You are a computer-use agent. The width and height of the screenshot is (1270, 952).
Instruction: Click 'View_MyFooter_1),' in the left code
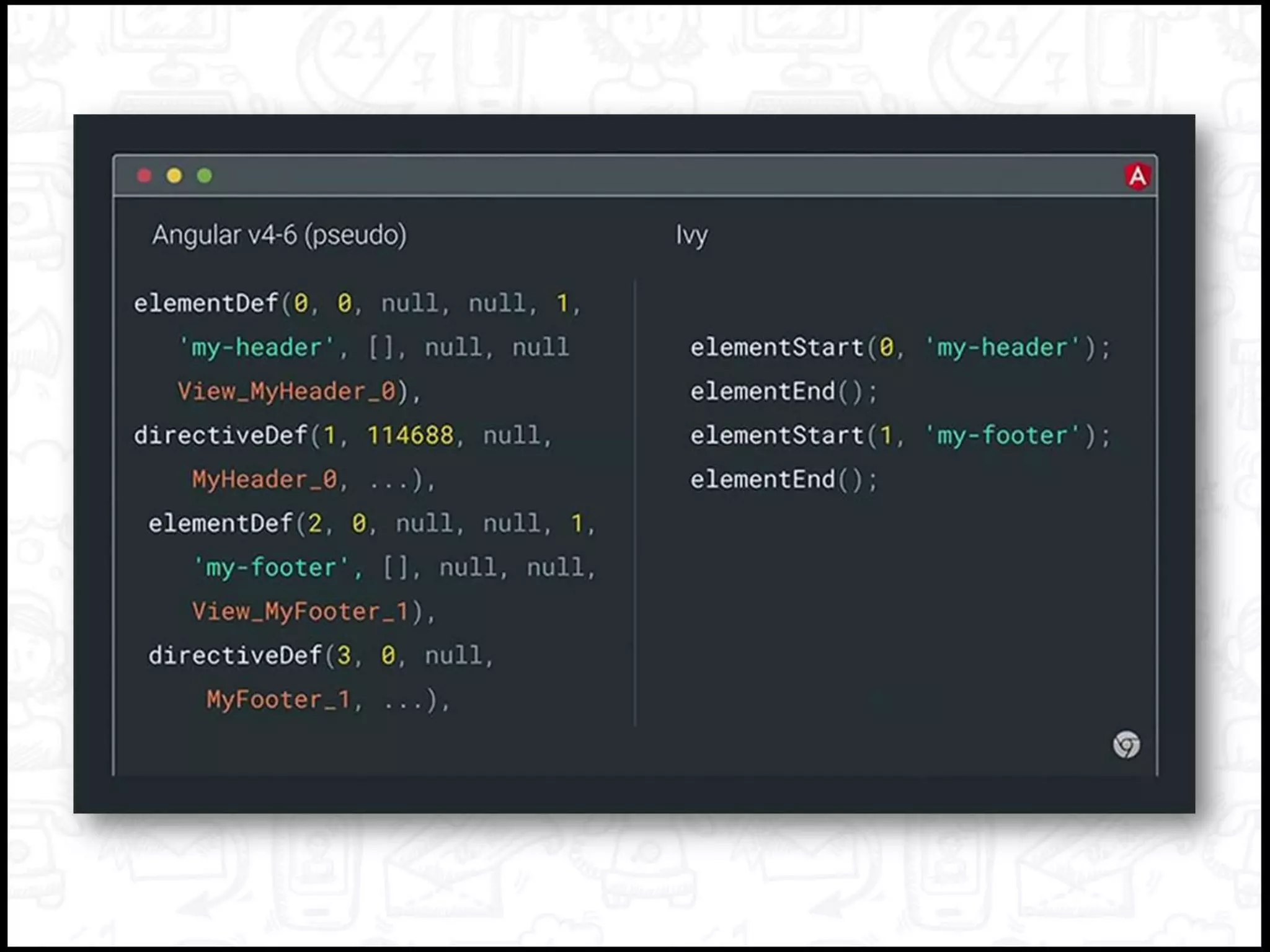[314, 612]
